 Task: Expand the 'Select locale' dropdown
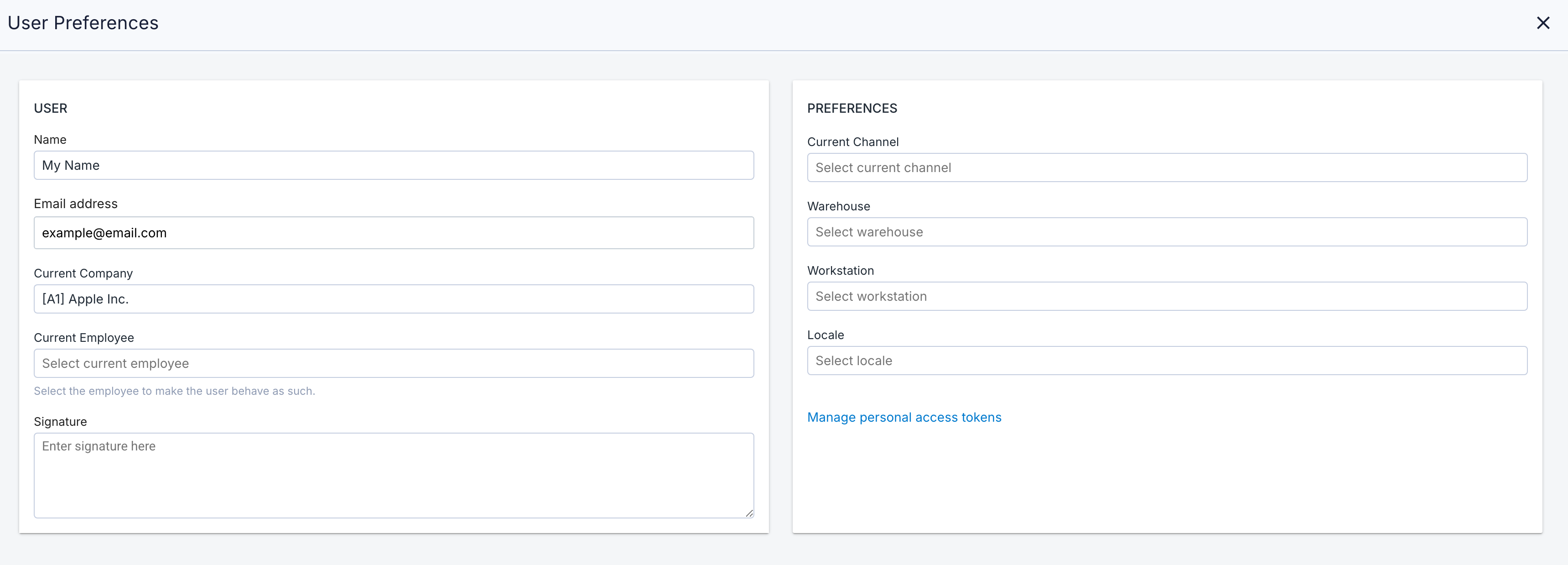point(1166,361)
